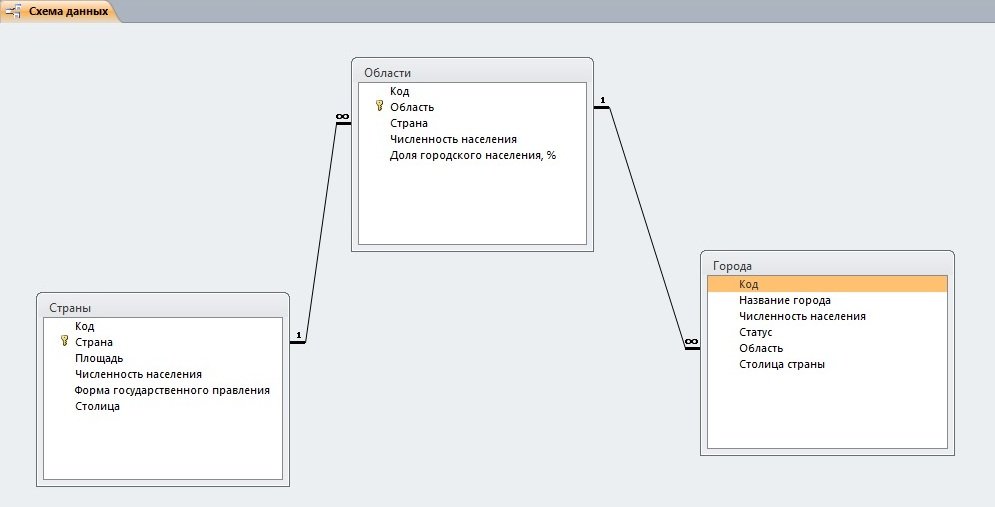The width and height of the screenshot is (995, 507).
Task: Click the Схема данных tab
Action: (68, 11)
